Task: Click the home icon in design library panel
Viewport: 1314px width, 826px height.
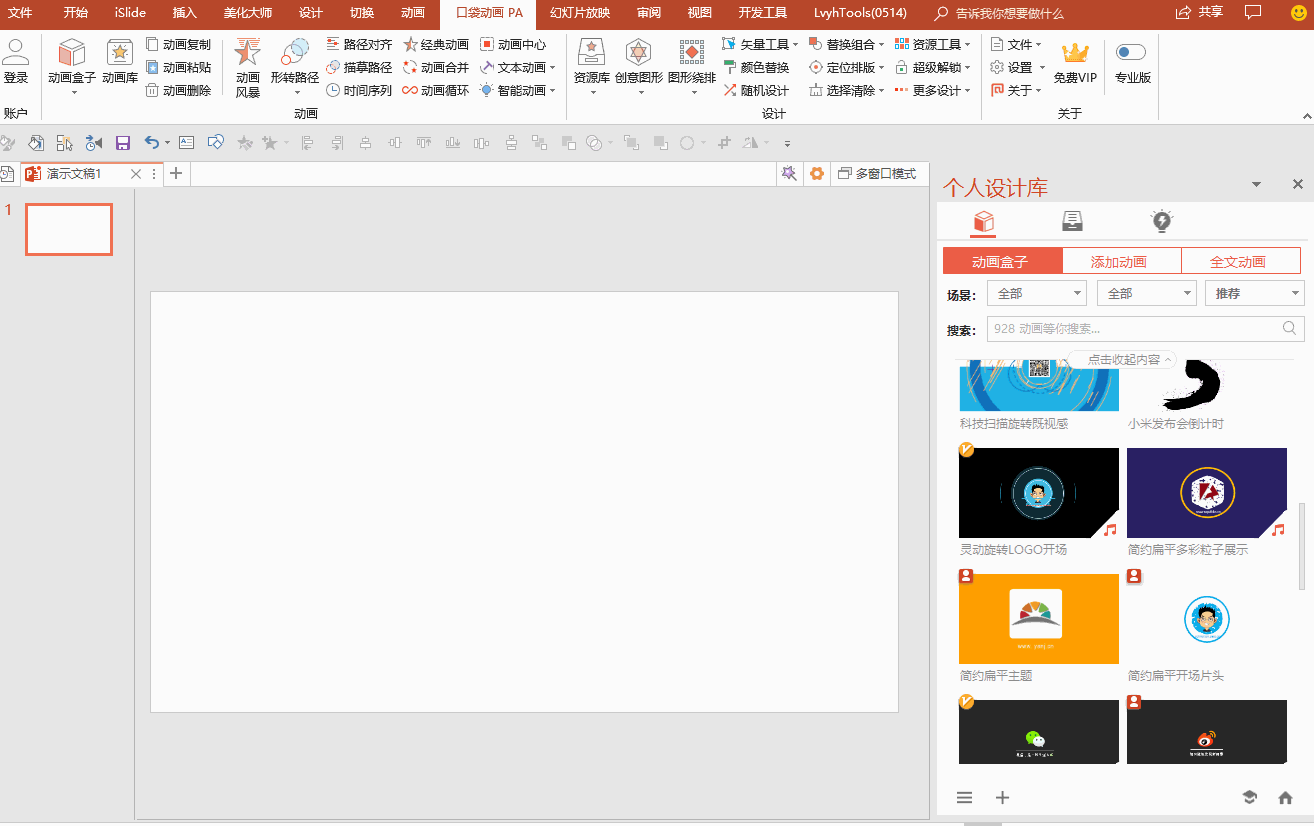Action: [1285, 797]
